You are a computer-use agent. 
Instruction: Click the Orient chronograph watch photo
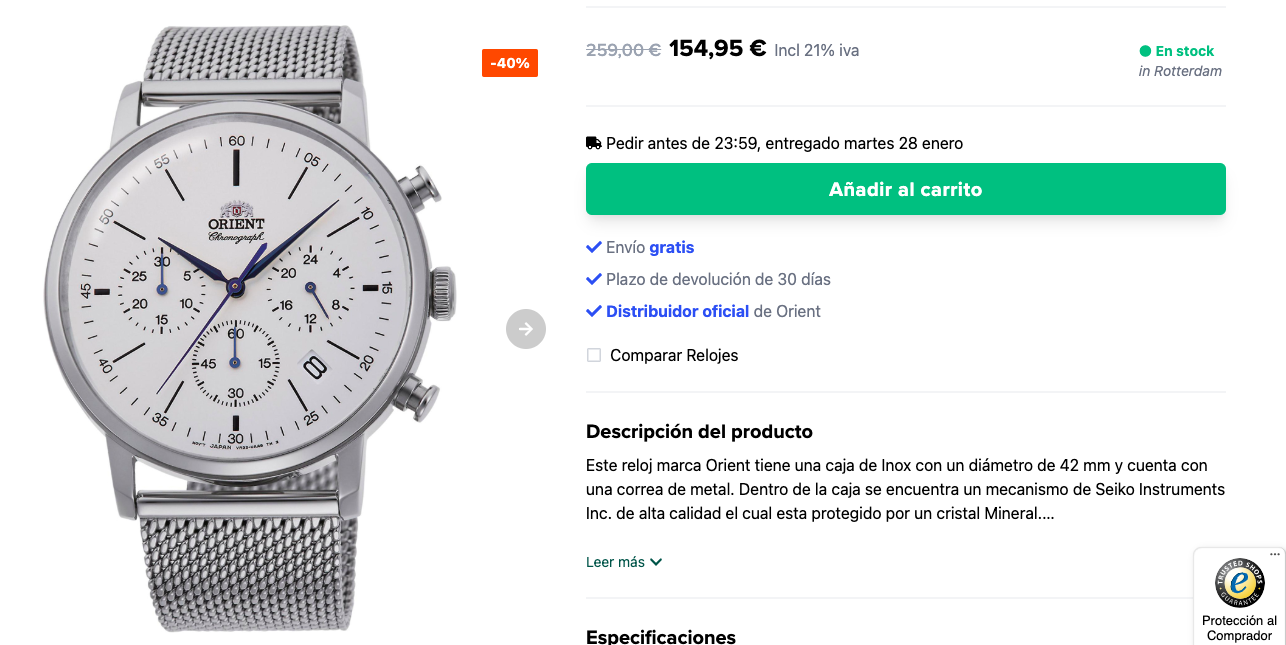coord(250,320)
